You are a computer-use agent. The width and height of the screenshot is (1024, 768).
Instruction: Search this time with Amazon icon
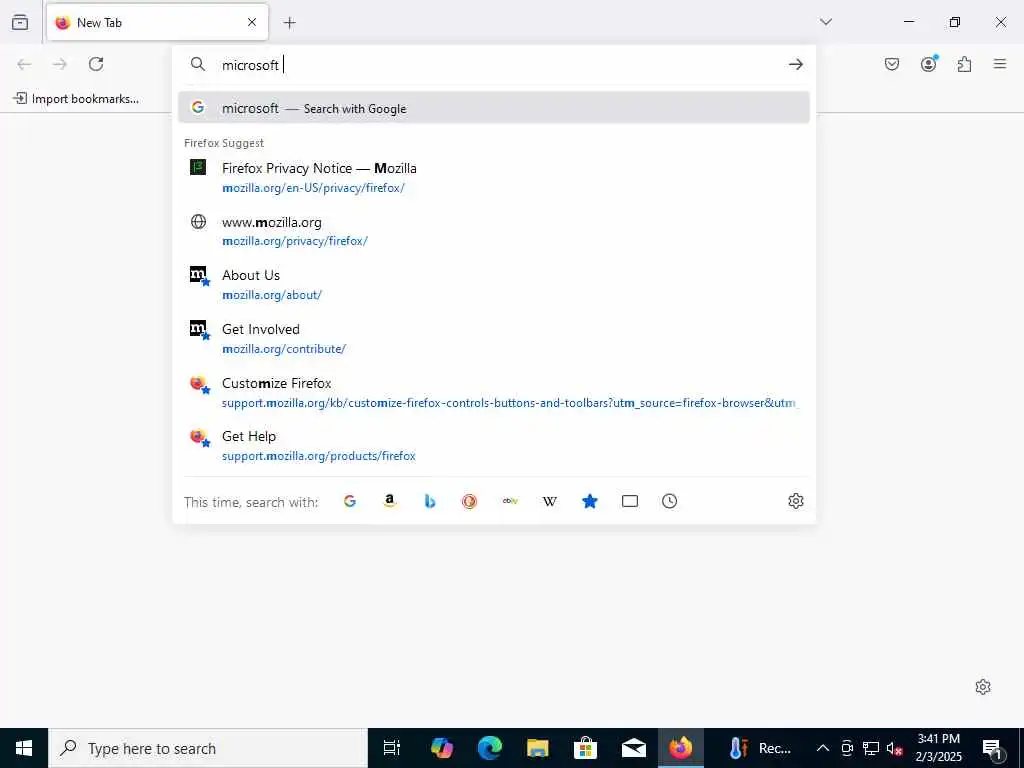(x=390, y=501)
